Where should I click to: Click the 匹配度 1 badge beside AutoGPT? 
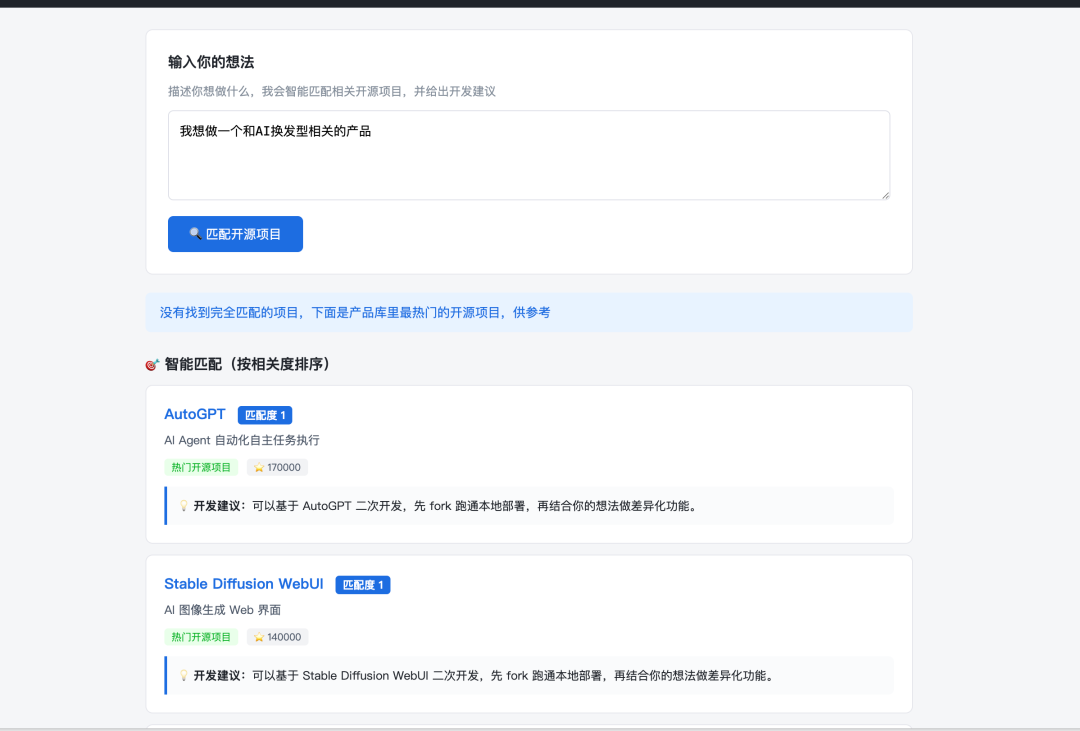265,415
